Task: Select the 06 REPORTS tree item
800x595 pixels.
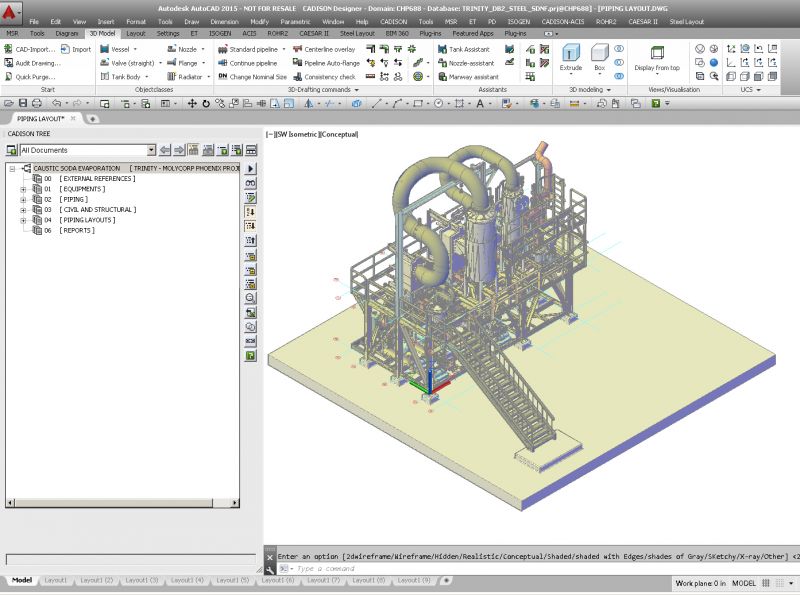Action: pos(64,231)
